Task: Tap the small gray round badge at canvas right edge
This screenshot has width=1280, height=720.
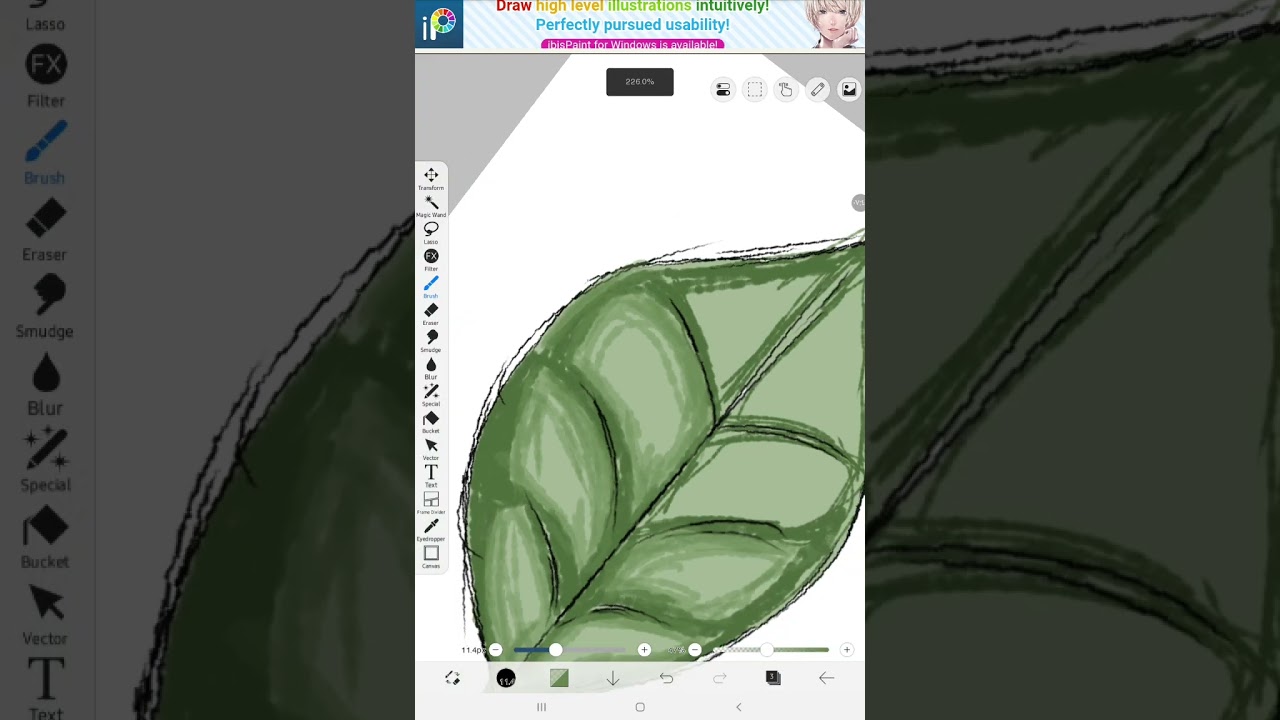Action: click(858, 203)
